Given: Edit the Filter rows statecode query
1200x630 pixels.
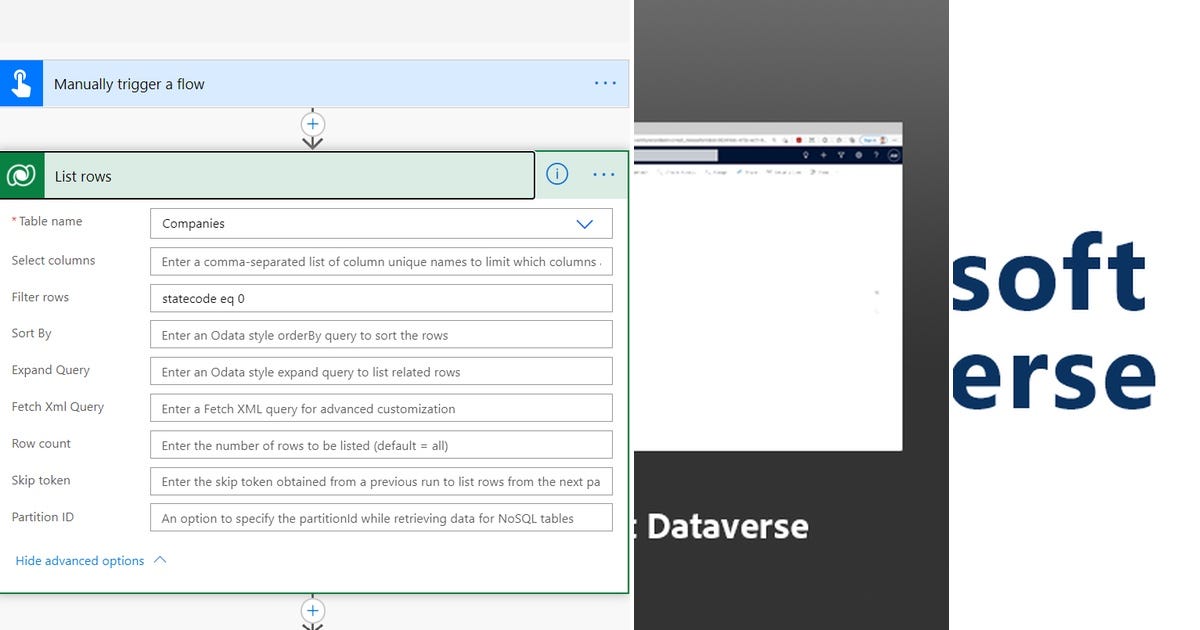Looking at the screenshot, I should click(x=380, y=297).
